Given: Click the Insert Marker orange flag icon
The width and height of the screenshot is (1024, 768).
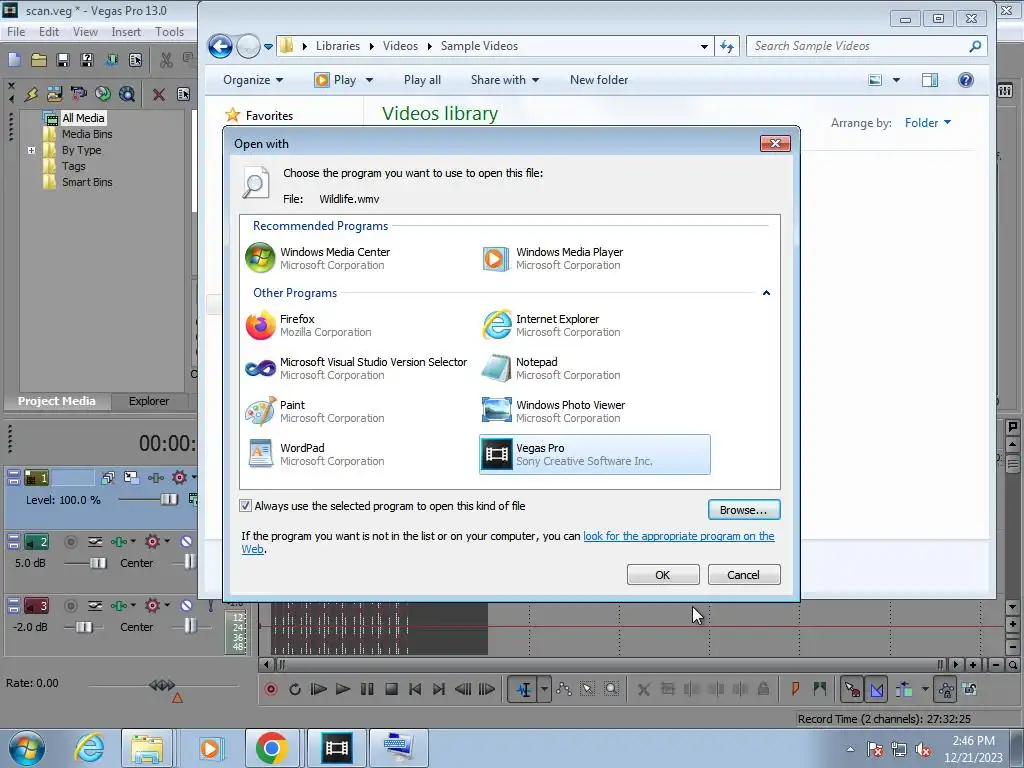Looking at the screenshot, I should [x=795, y=688].
